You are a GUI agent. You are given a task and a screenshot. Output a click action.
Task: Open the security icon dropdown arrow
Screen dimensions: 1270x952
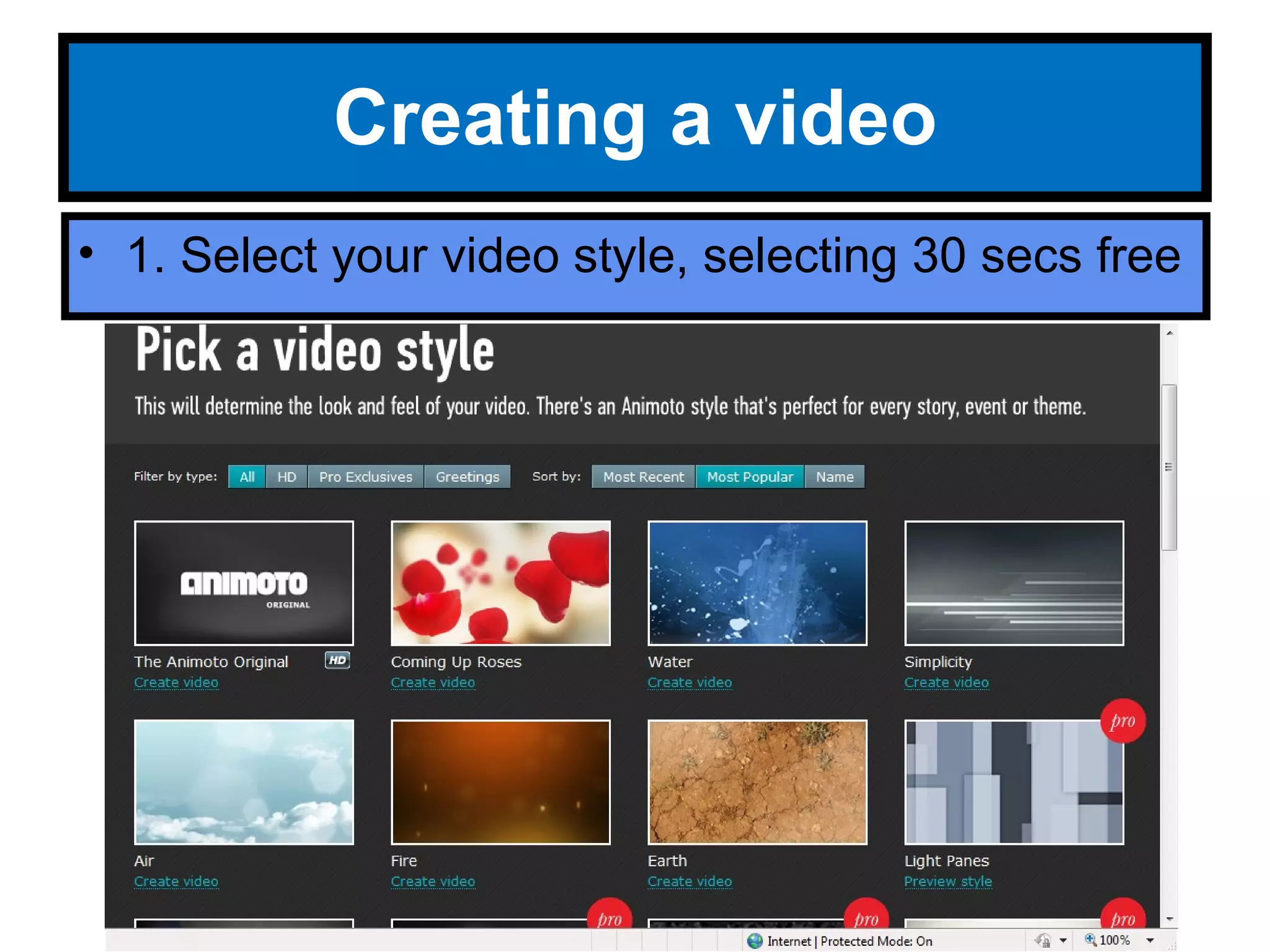point(1064,941)
